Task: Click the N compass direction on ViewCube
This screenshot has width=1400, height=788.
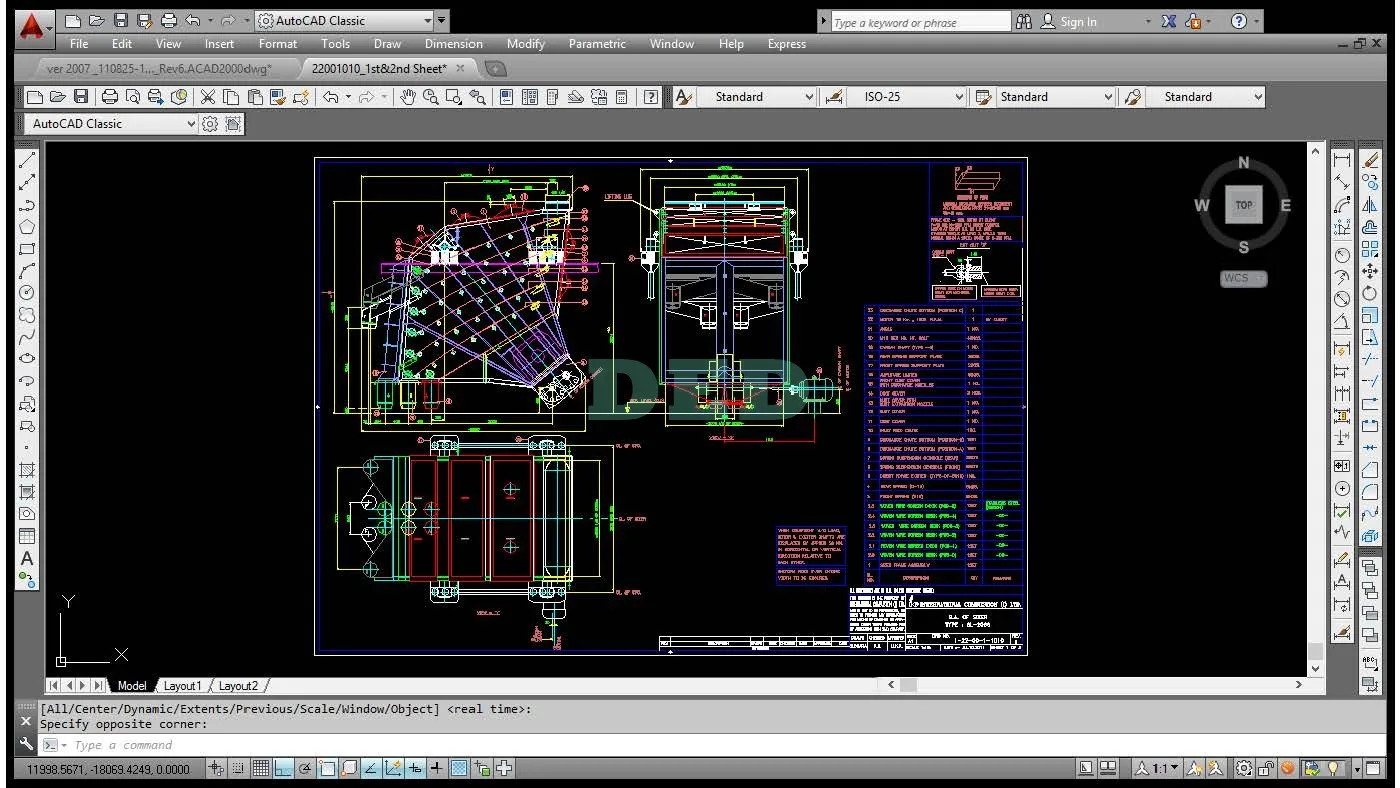Action: point(1243,163)
